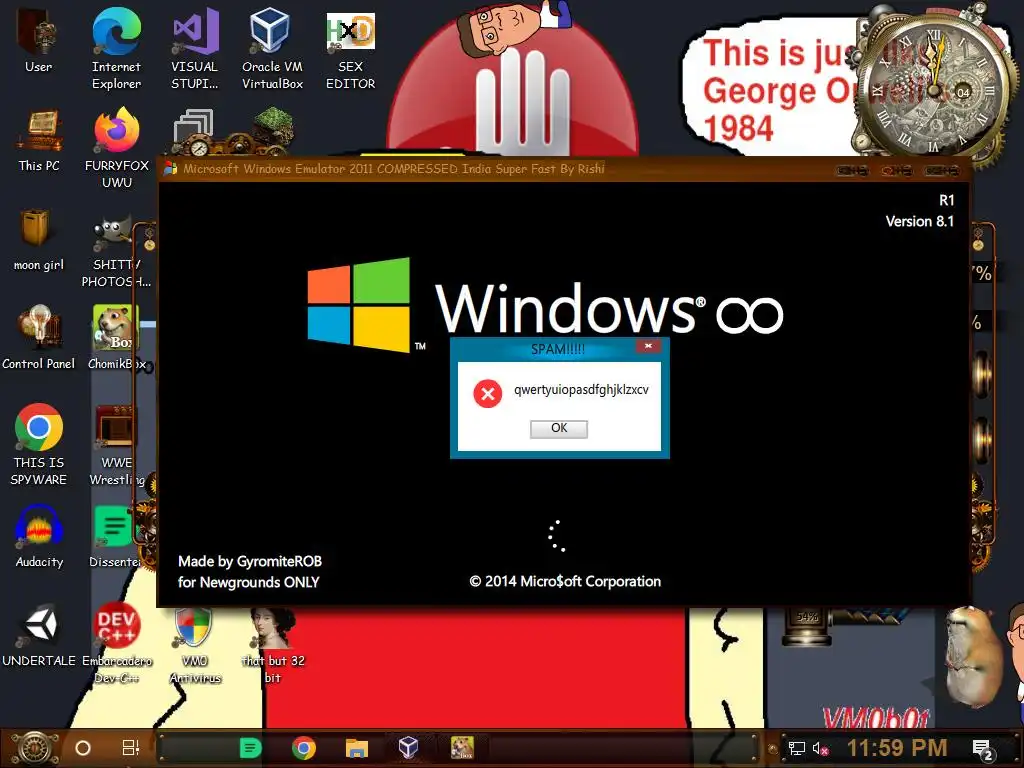This screenshot has width=1024, height=768.
Task: Click '© 2014 Micro$oft Corporation' text
Action: (x=565, y=581)
